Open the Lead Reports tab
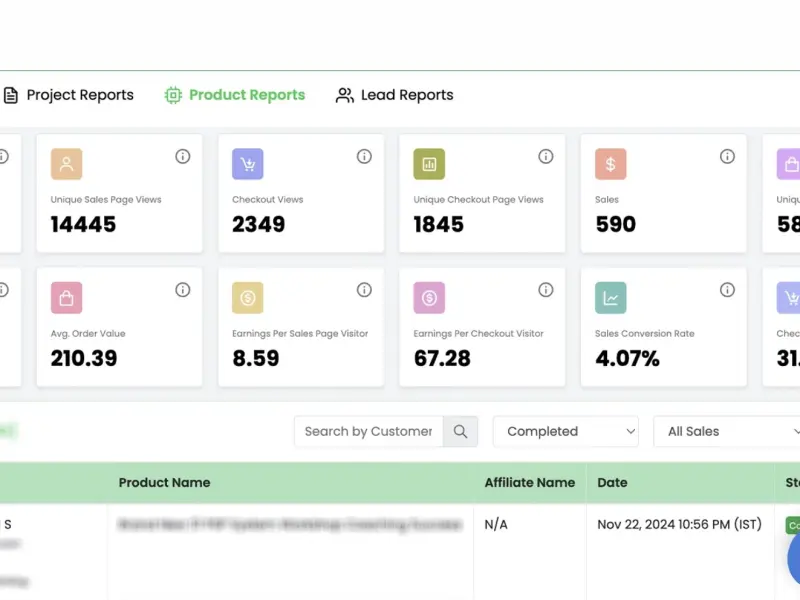800x600 pixels. (394, 95)
